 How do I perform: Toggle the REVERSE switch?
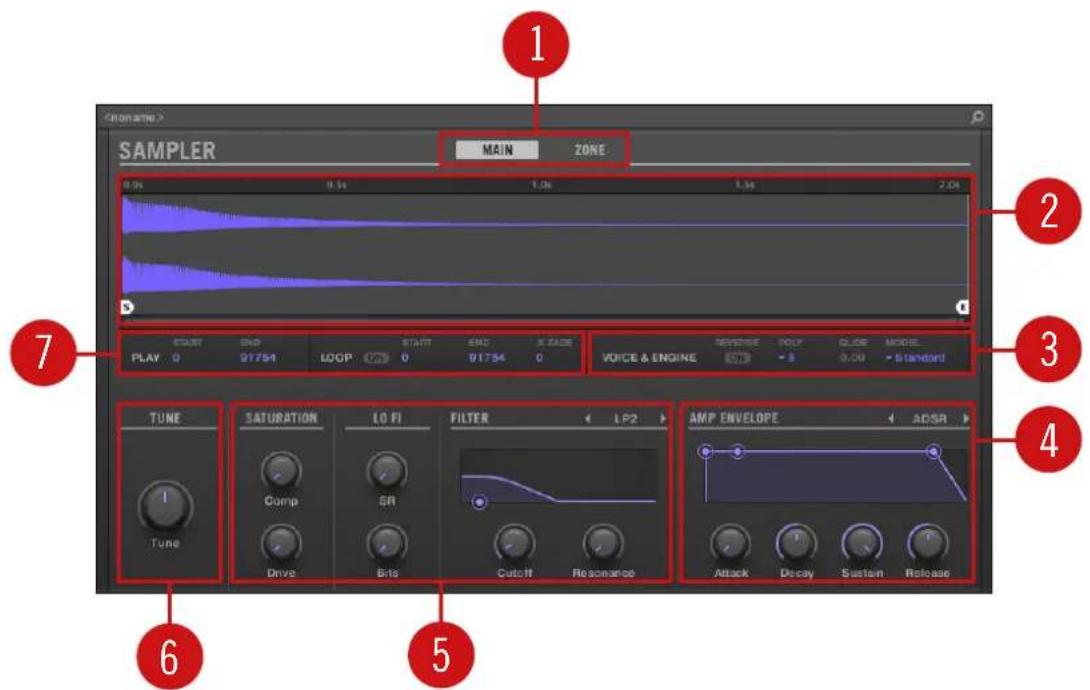pos(738,358)
